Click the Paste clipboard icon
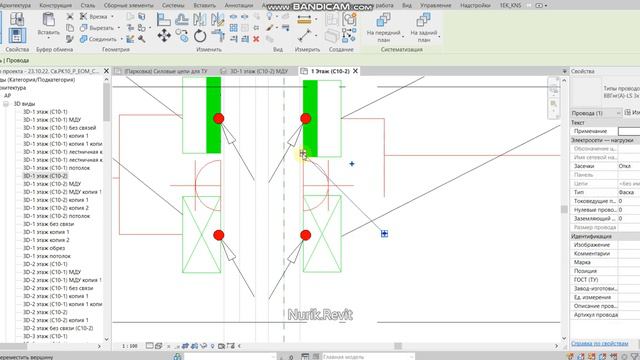 [49, 19]
